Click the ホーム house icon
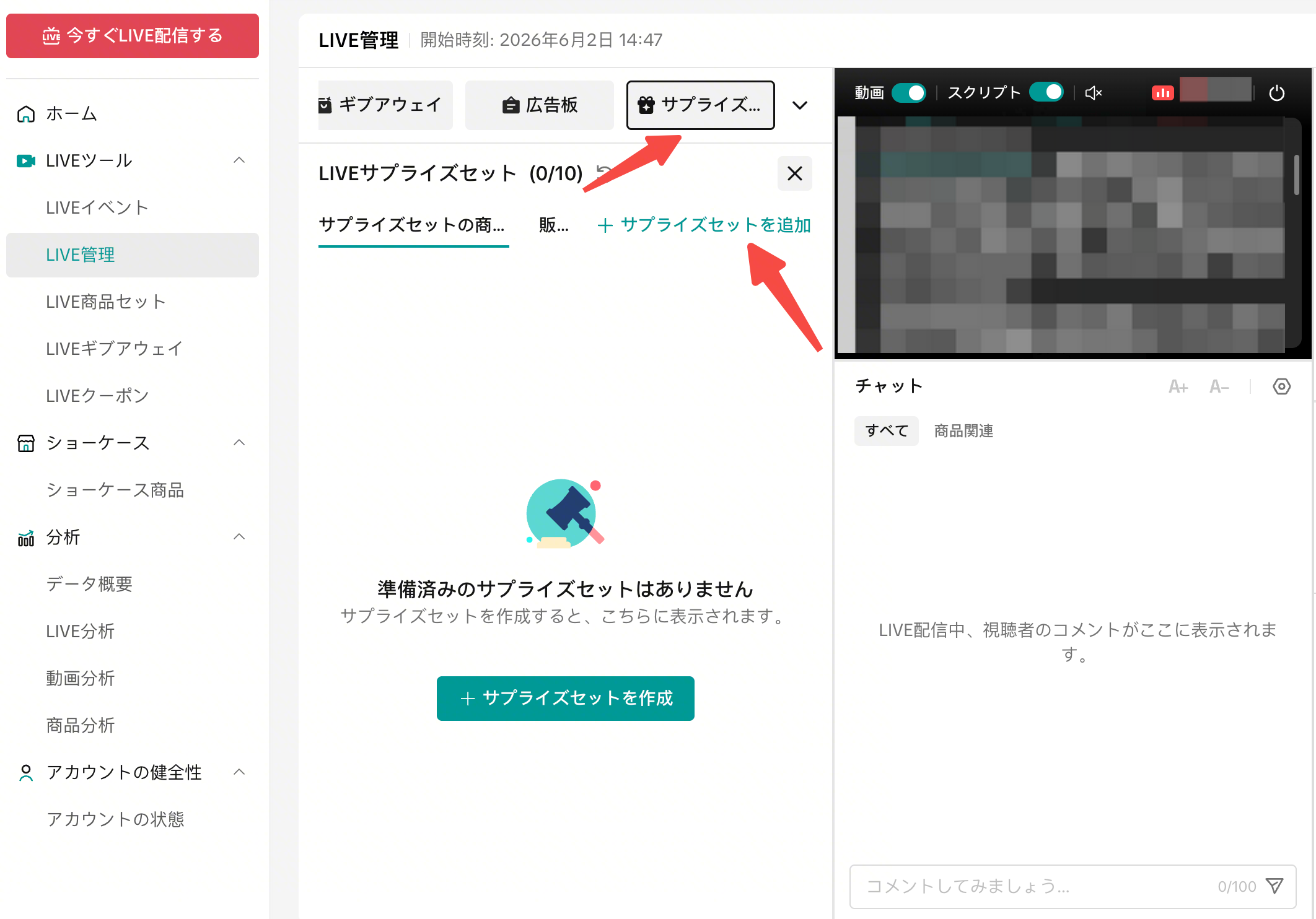 point(25,114)
